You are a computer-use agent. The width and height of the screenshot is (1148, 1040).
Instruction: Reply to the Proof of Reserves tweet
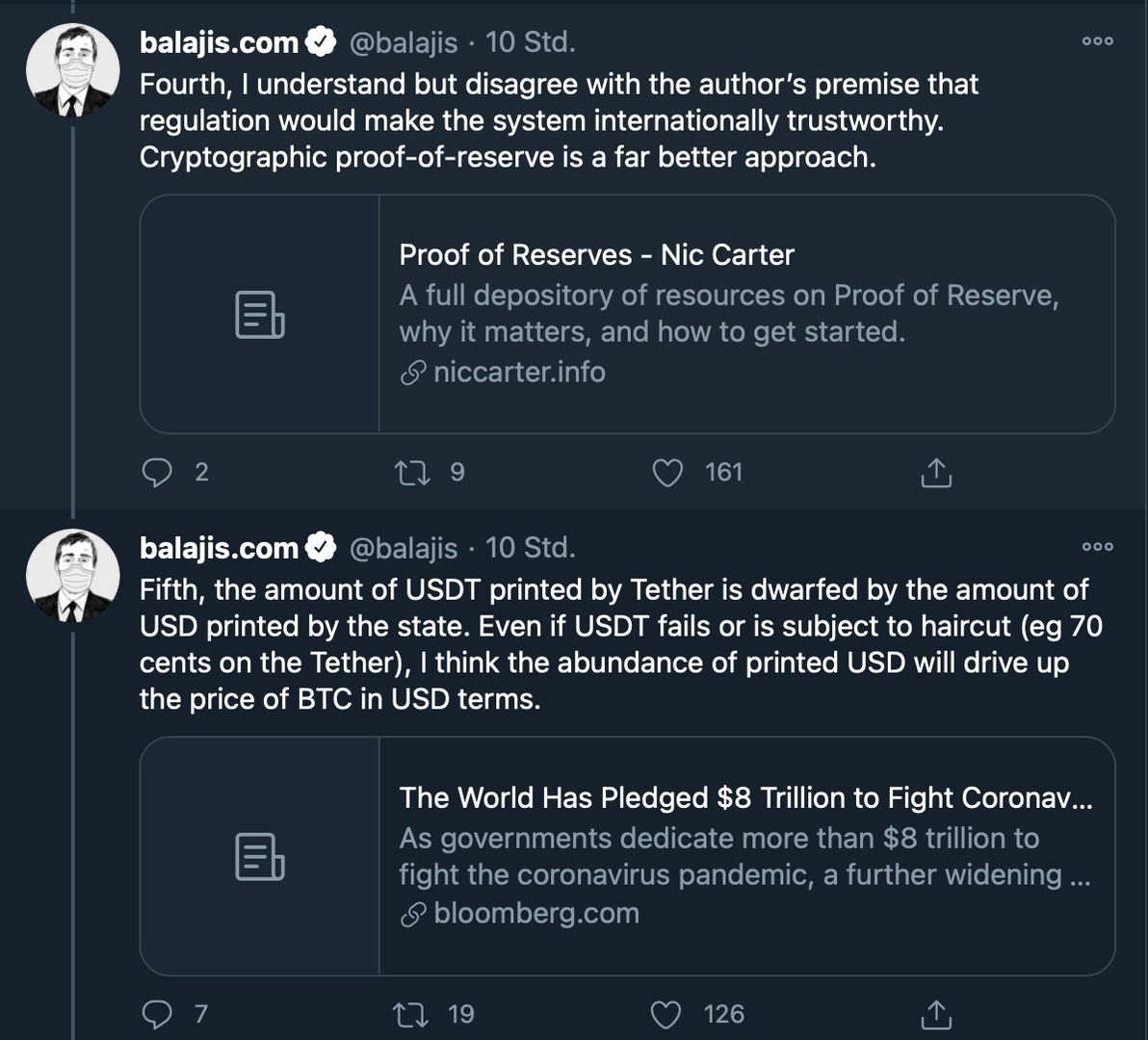tap(158, 473)
